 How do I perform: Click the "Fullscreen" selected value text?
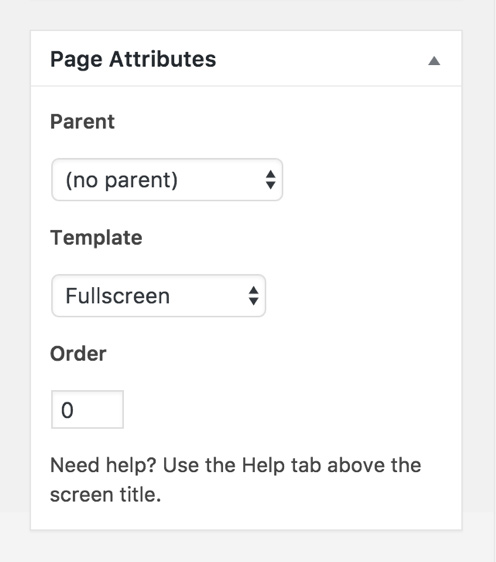point(118,296)
